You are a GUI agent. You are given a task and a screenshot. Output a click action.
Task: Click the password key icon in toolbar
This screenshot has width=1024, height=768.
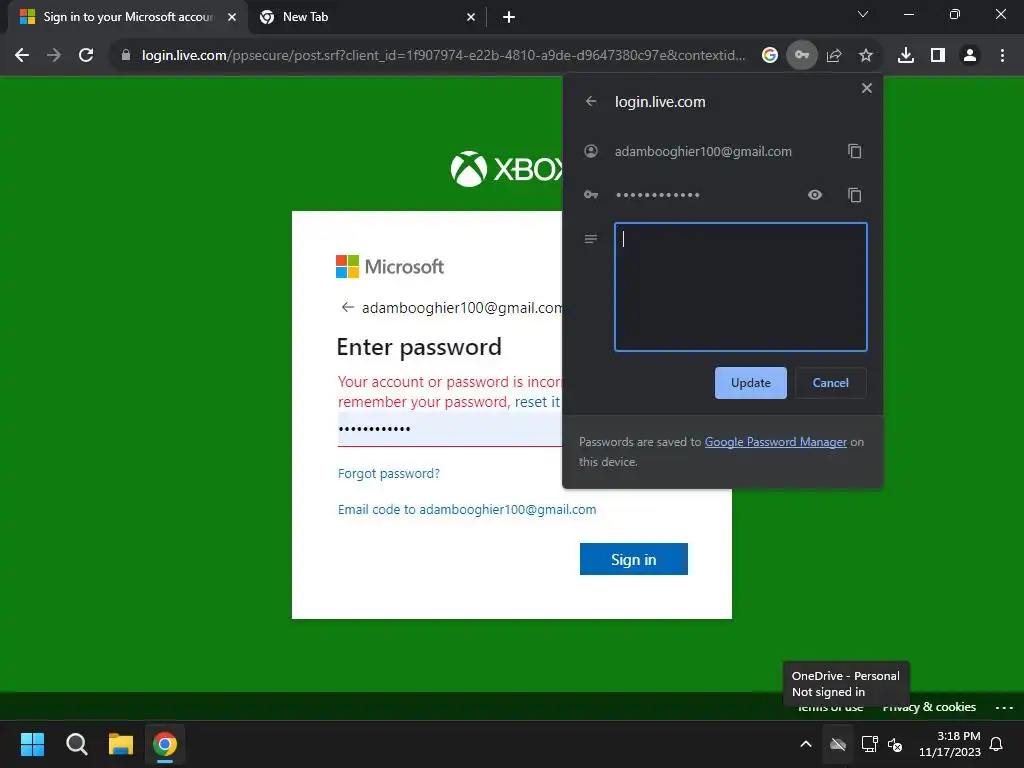pos(802,56)
